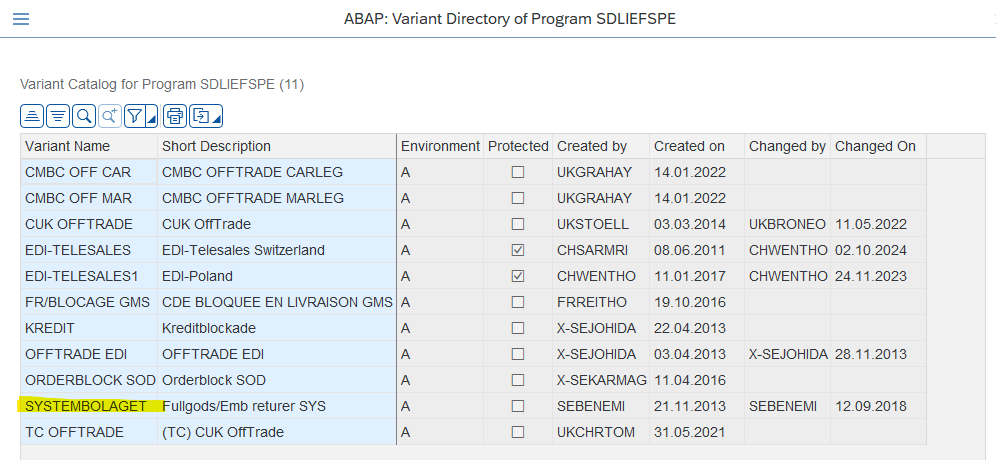Click the Find magnifier icon

click(x=84, y=115)
